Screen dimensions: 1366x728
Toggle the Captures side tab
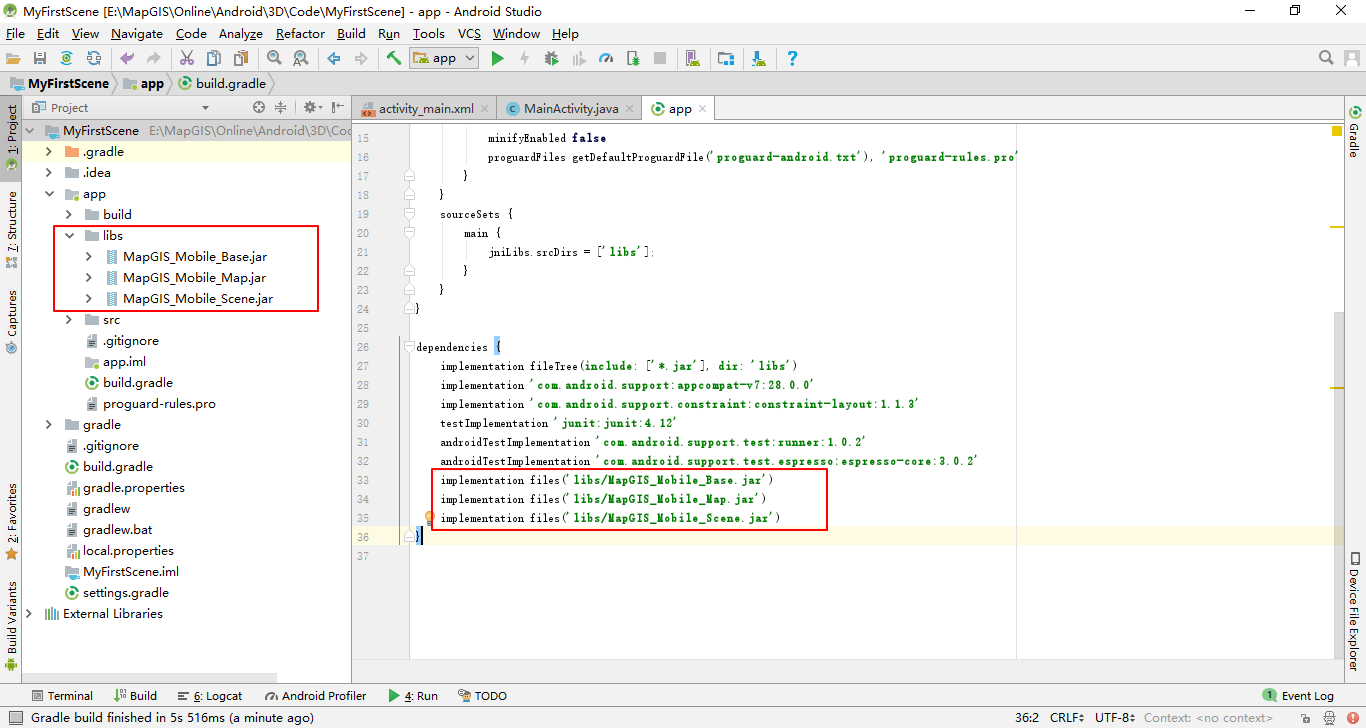pyautogui.click(x=12, y=322)
